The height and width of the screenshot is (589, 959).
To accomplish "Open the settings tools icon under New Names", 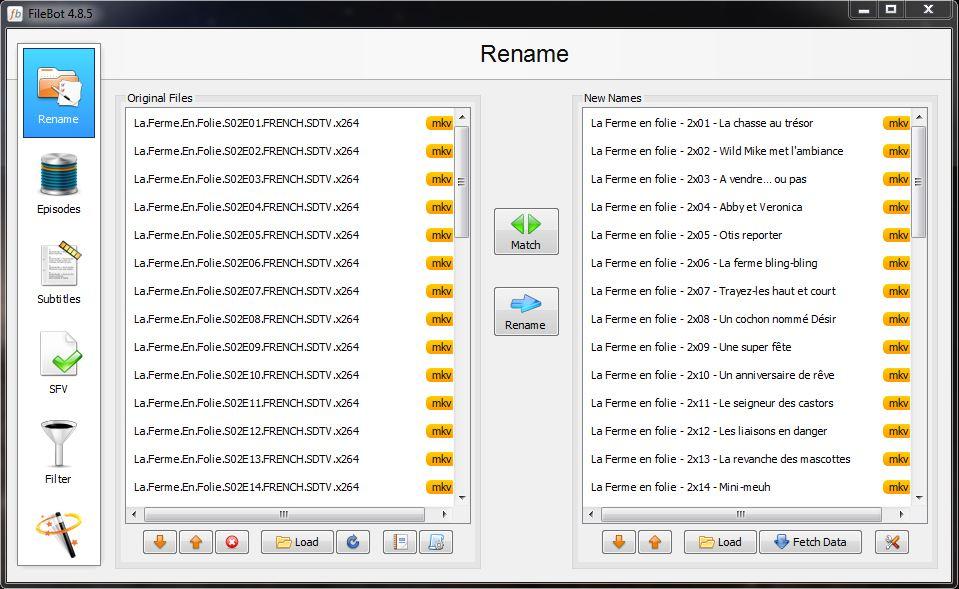I will point(892,542).
